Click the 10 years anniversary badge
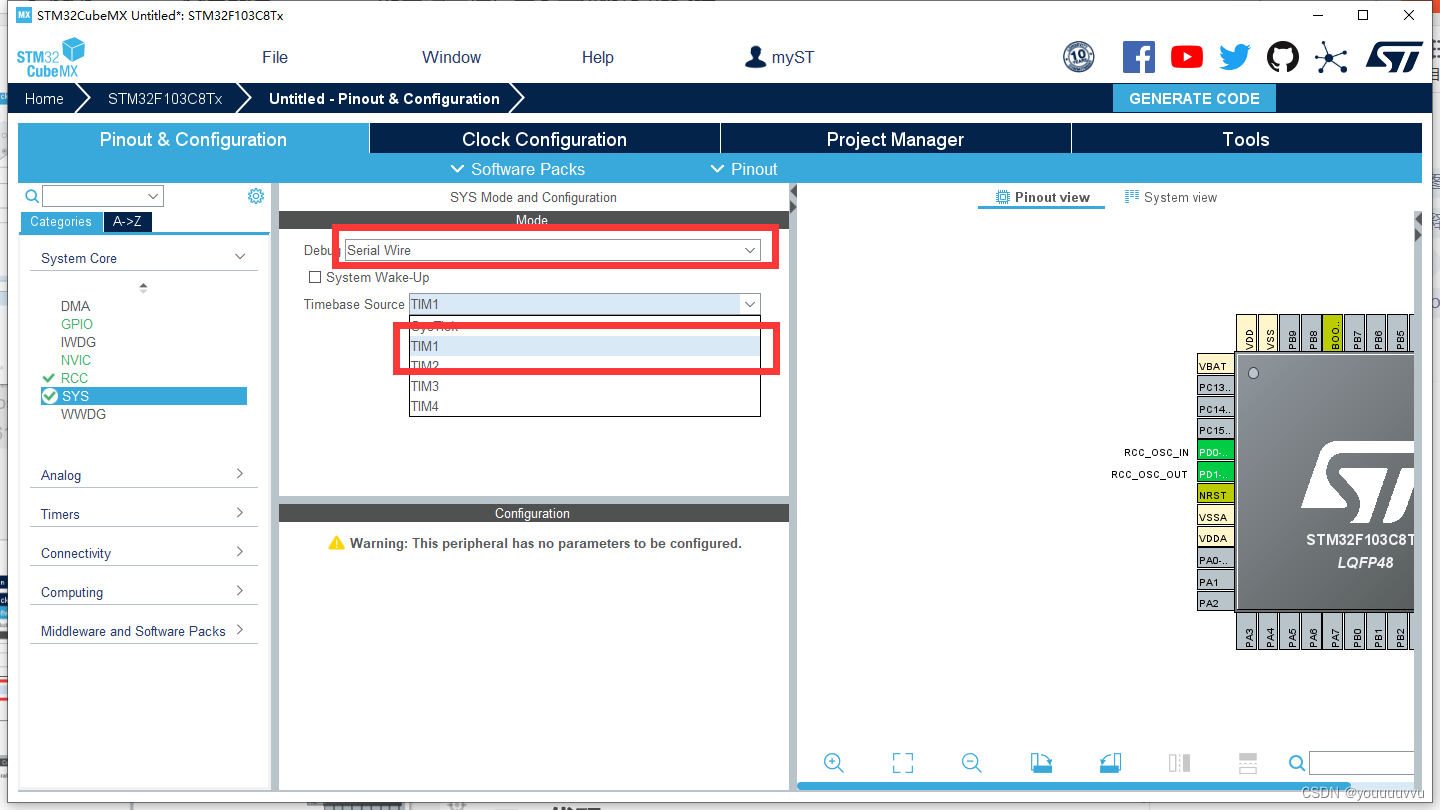Image resolution: width=1440 pixels, height=810 pixels. (1078, 57)
